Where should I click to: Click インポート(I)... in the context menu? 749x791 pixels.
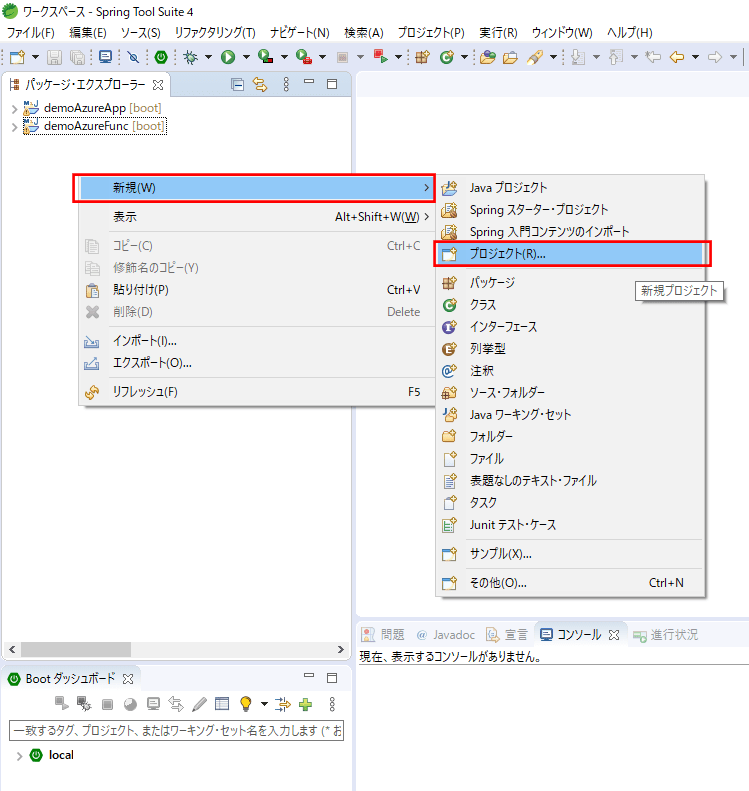point(144,341)
